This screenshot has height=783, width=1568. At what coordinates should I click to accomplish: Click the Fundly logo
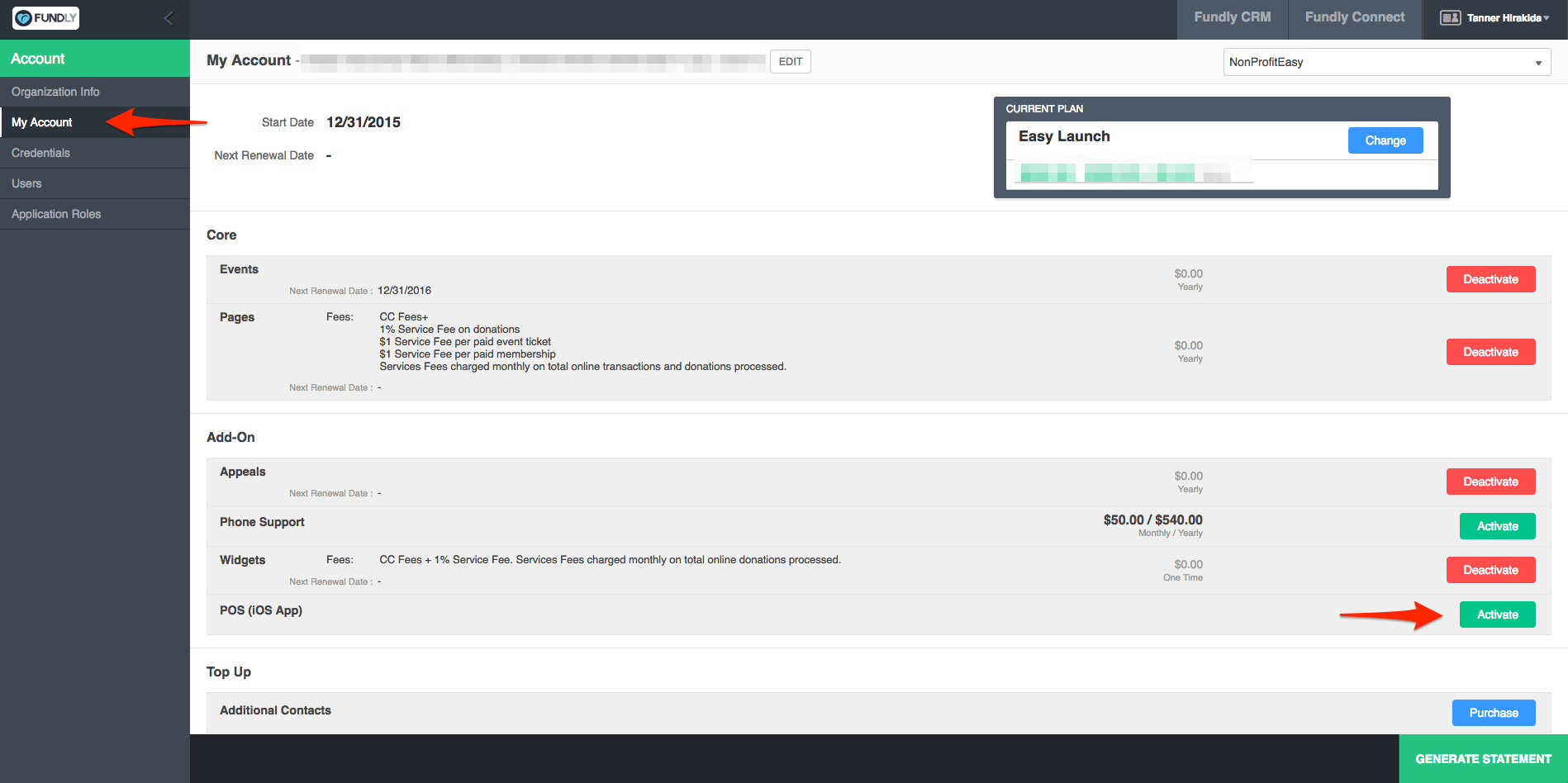(x=46, y=18)
